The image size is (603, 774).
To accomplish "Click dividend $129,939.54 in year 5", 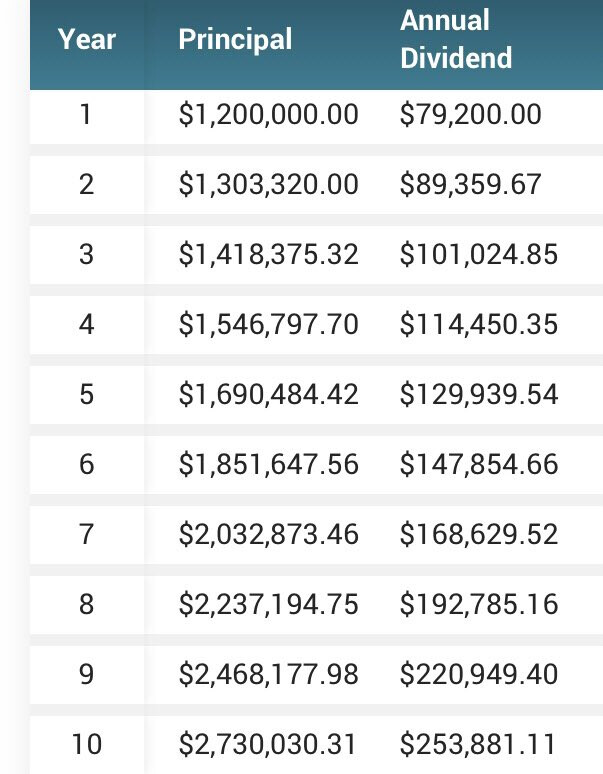I will click(479, 395).
